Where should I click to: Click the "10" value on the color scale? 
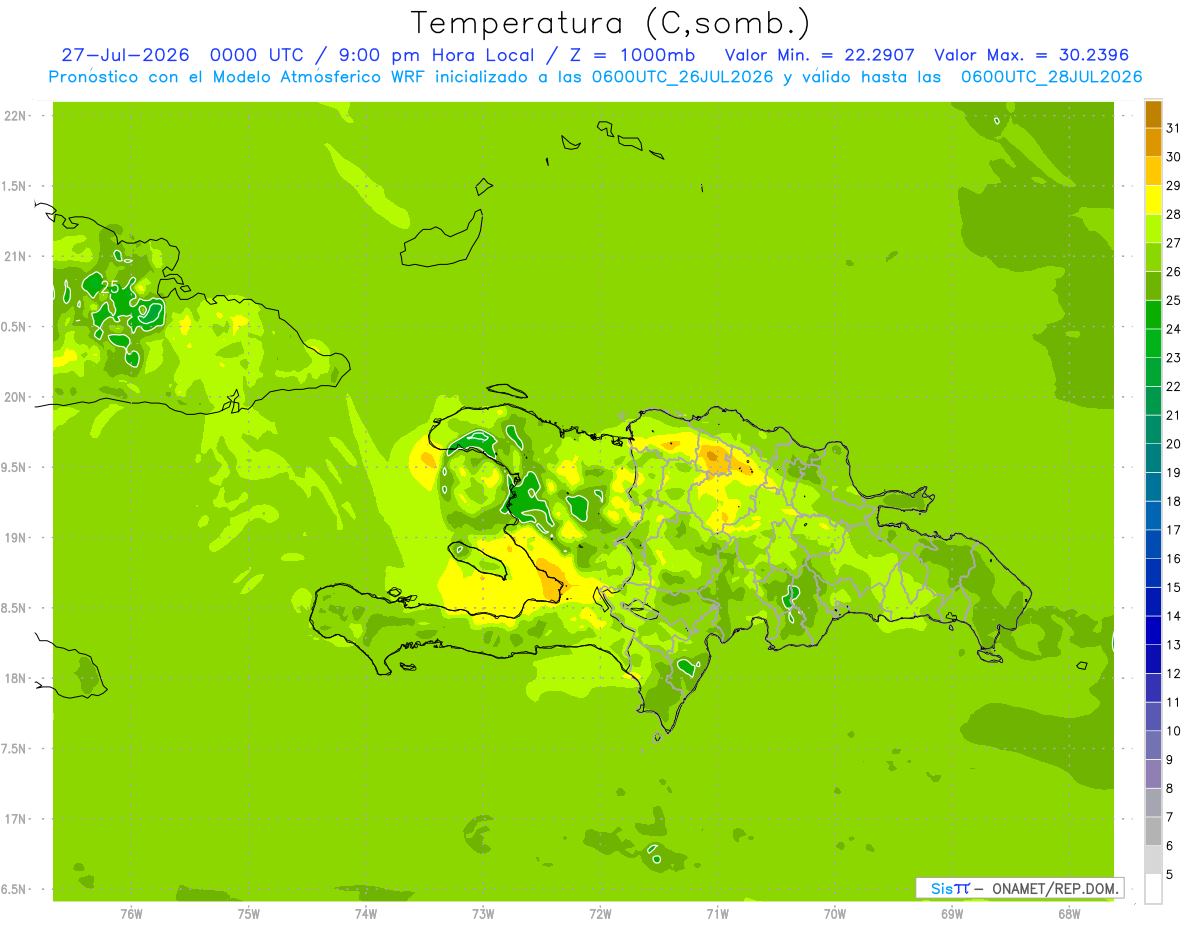point(1174,731)
